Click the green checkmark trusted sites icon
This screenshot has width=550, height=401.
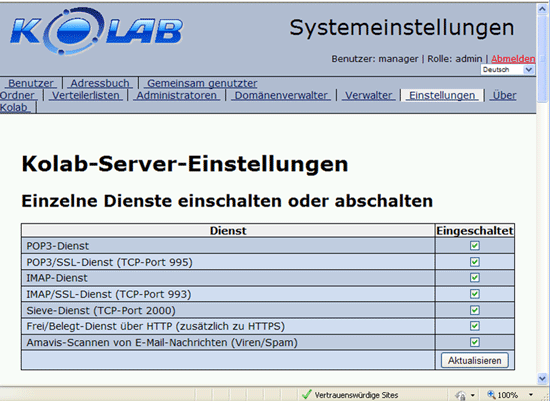(307, 395)
